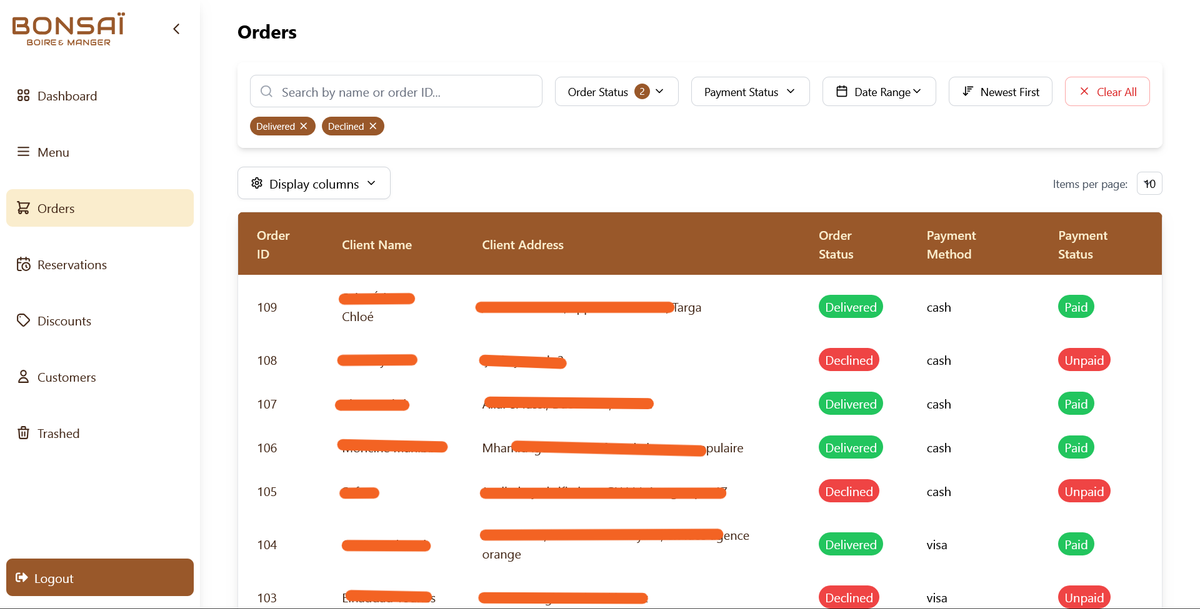The width and height of the screenshot is (1200, 609).
Task: Click the Declined badge on order 108
Action: tap(849, 360)
